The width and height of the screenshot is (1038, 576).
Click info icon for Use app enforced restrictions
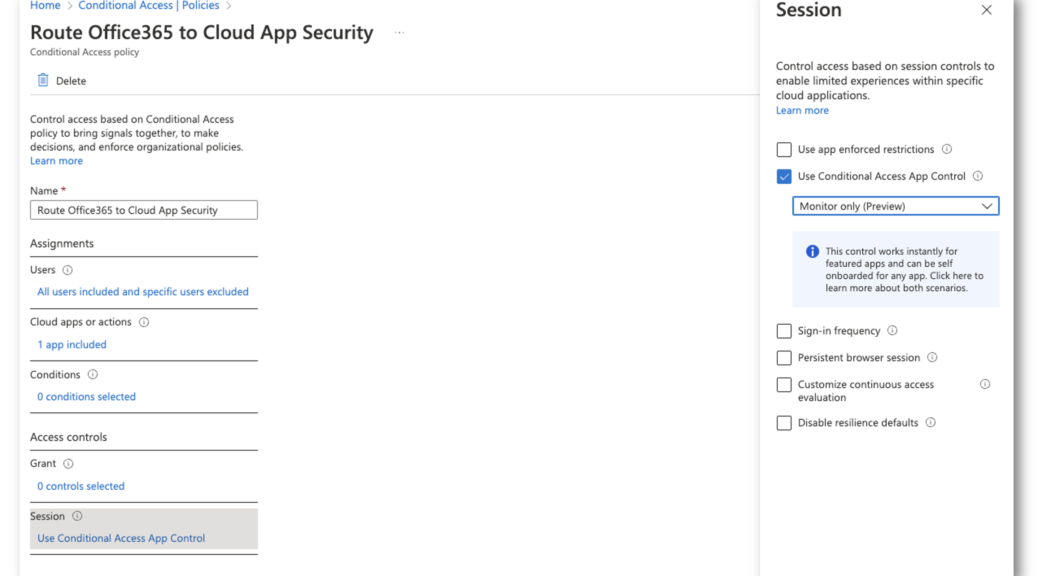pyautogui.click(x=947, y=149)
